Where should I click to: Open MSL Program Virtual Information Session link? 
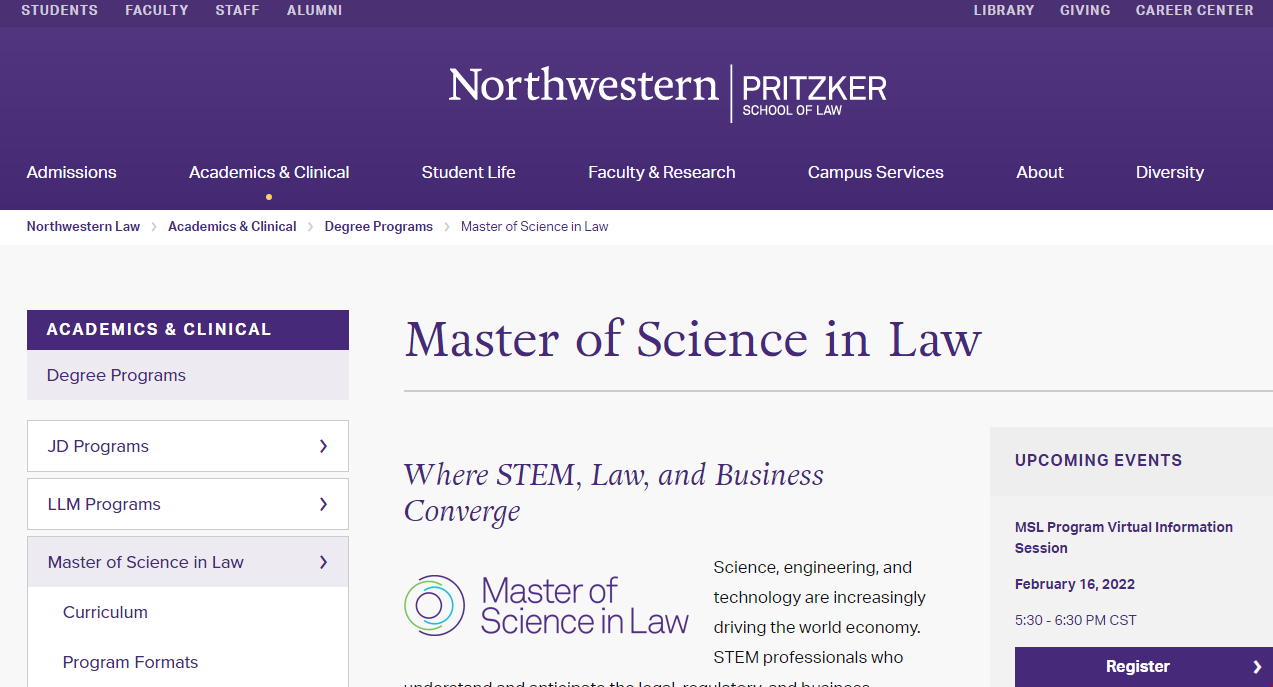point(1124,537)
